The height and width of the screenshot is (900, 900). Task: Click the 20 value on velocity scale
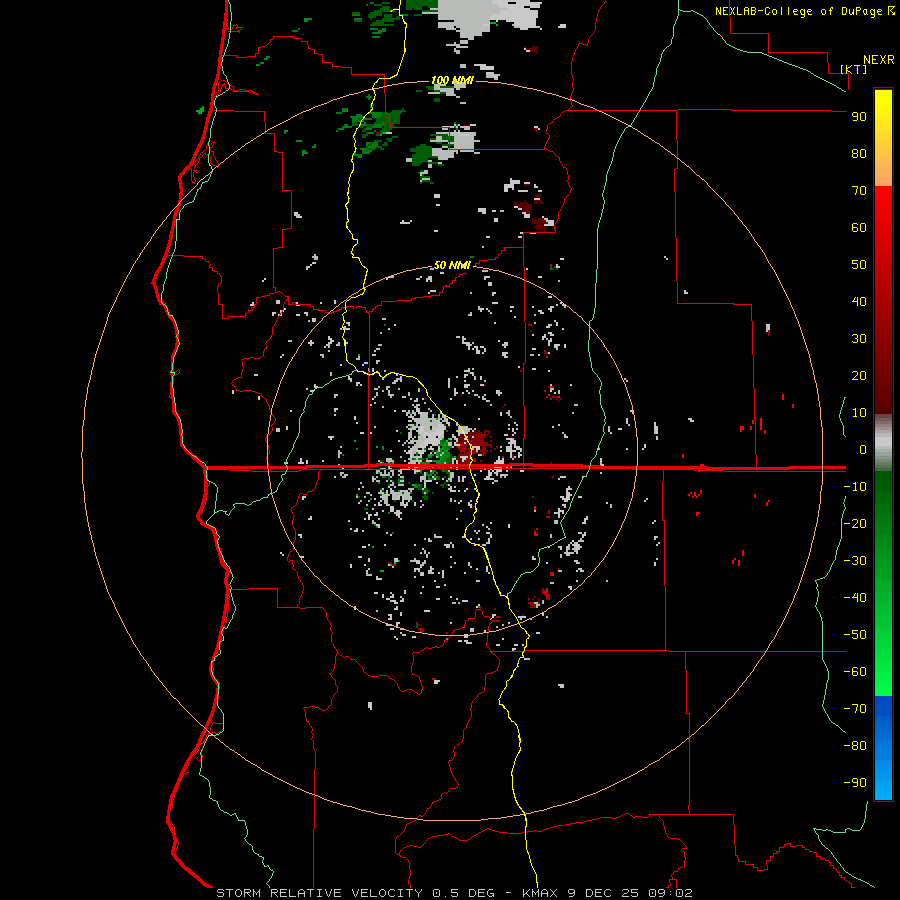[x=859, y=375]
